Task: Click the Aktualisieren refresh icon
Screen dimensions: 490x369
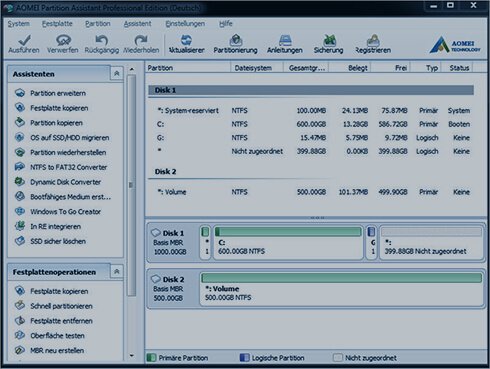Action: click(186, 40)
